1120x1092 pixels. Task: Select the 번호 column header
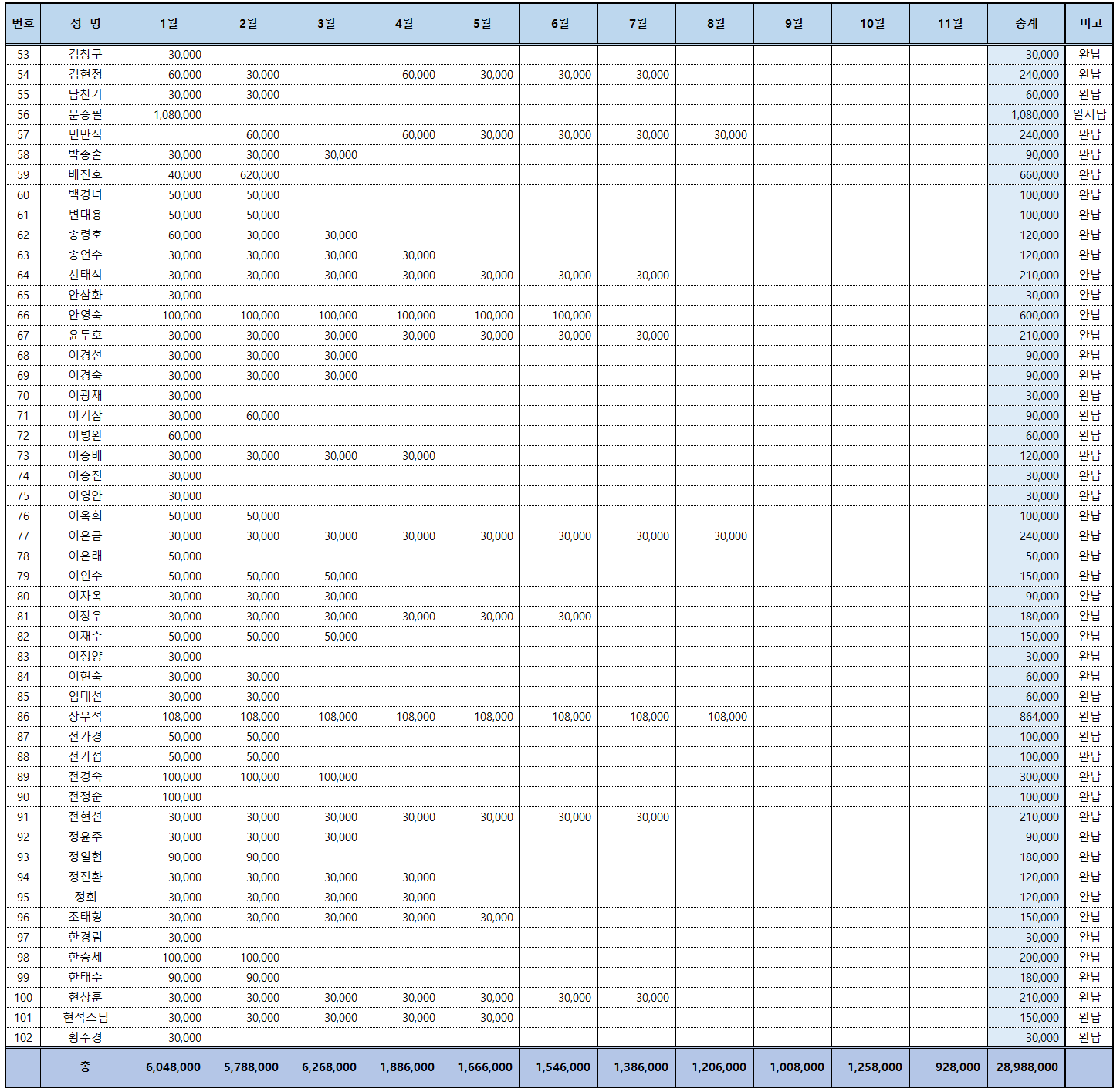[x=23, y=24]
